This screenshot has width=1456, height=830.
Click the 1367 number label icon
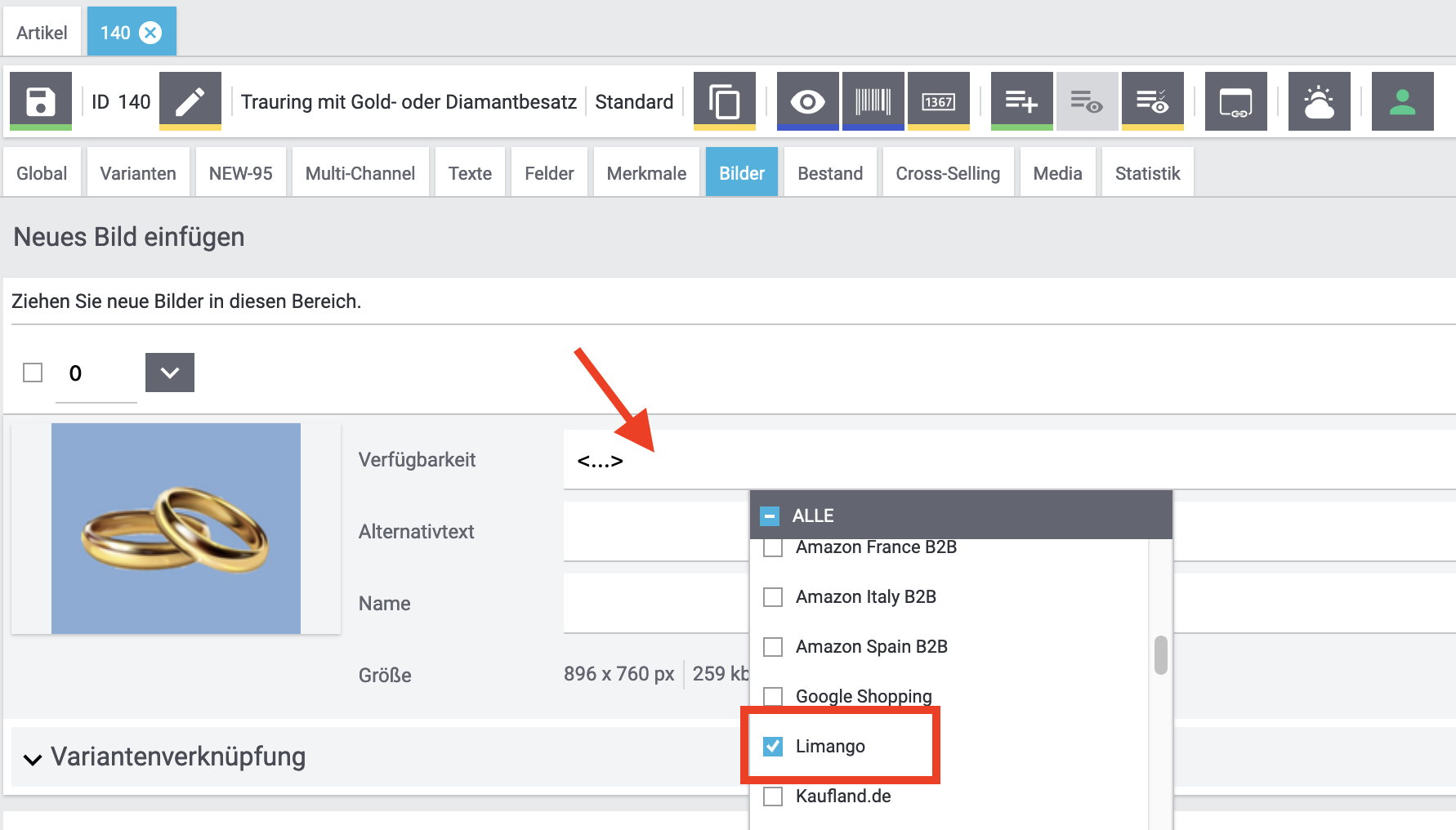938,101
